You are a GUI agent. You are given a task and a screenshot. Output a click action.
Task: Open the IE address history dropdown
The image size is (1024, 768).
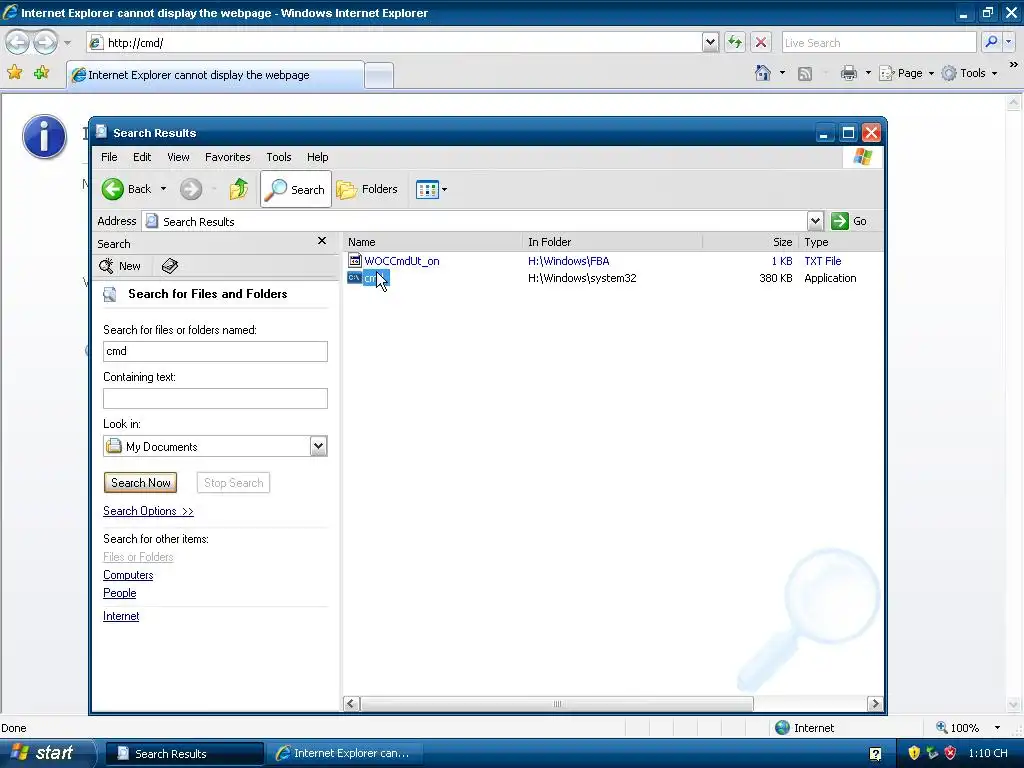click(711, 42)
